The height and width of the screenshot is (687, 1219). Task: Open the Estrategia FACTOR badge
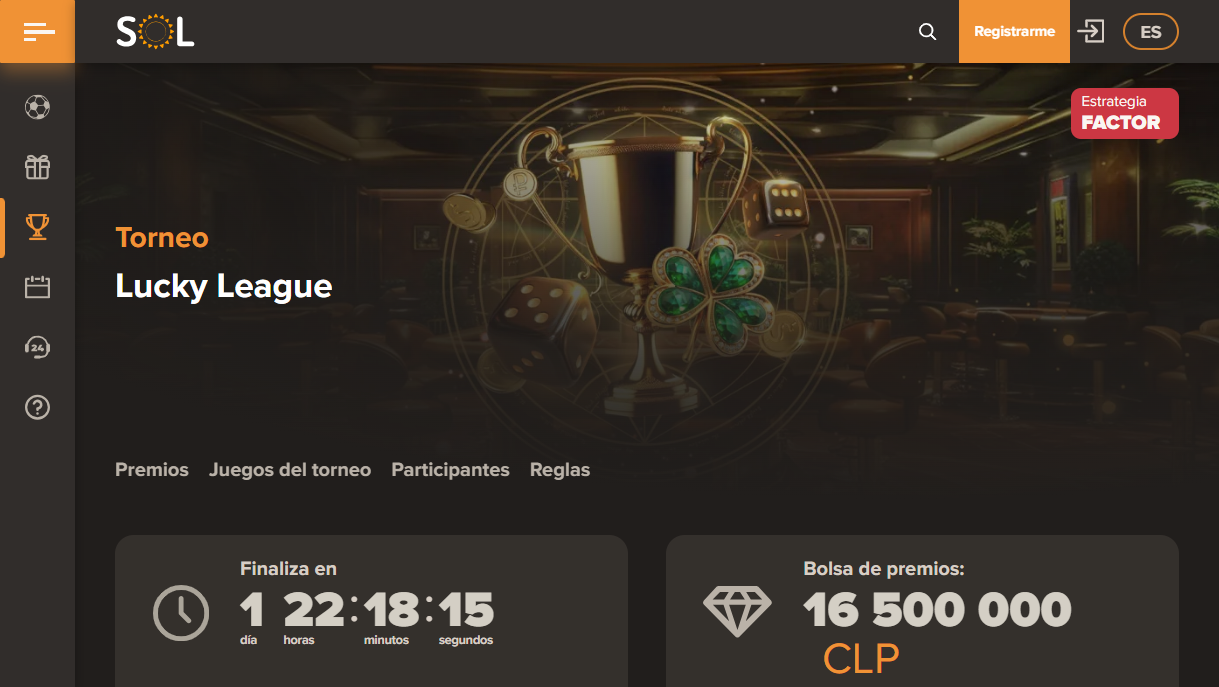(1125, 113)
